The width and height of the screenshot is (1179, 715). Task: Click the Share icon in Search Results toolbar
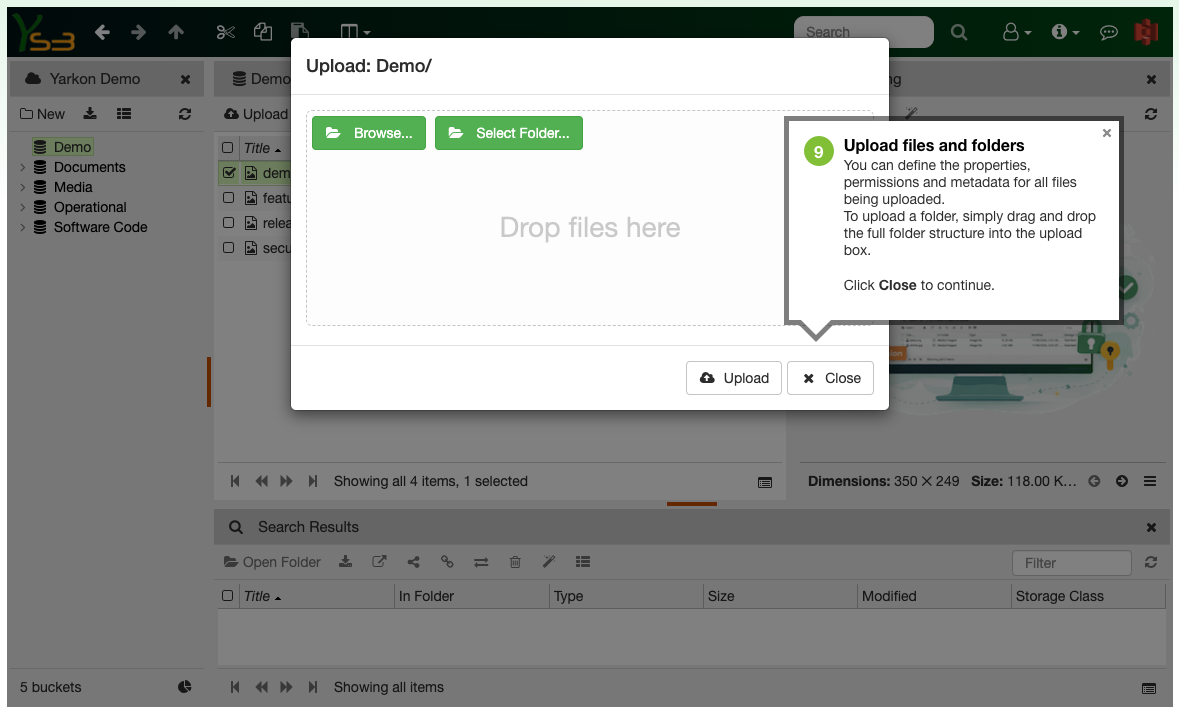(x=413, y=561)
